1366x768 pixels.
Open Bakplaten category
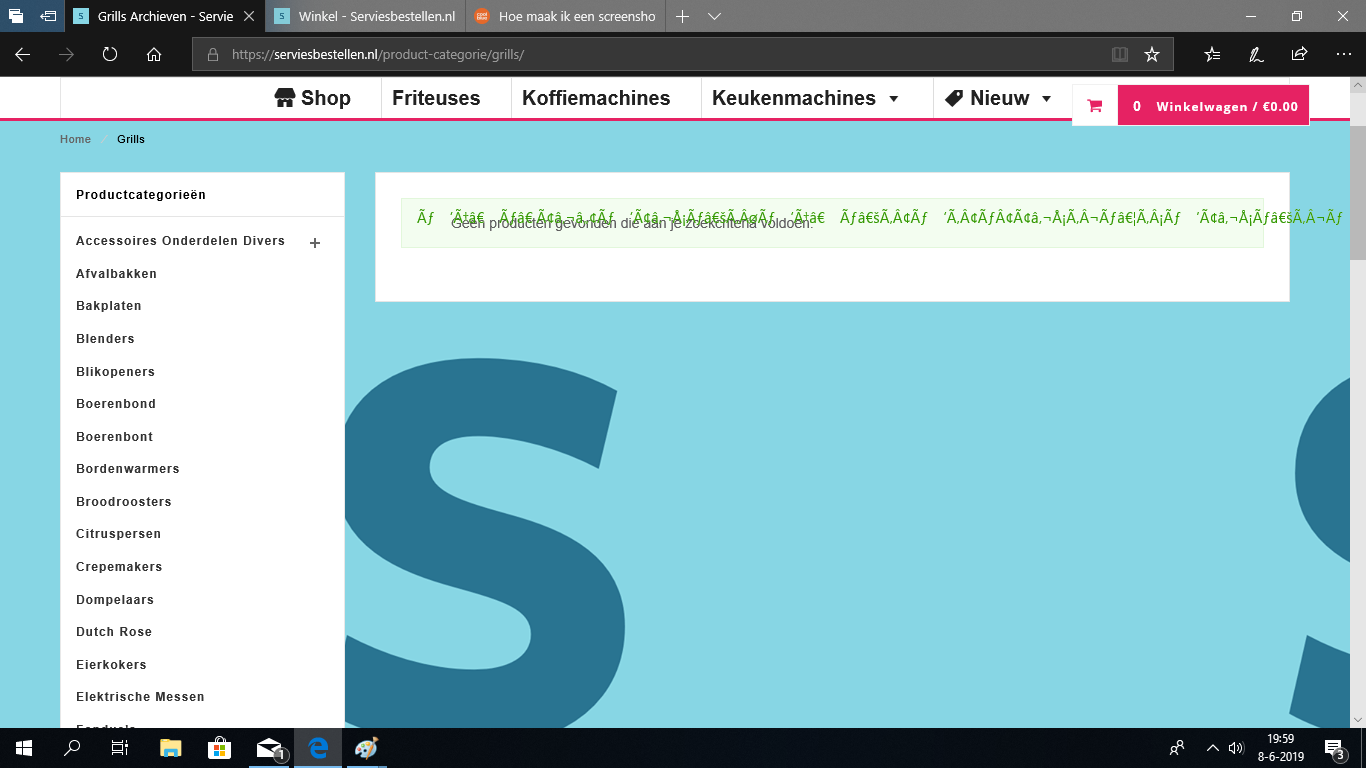click(x=109, y=306)
